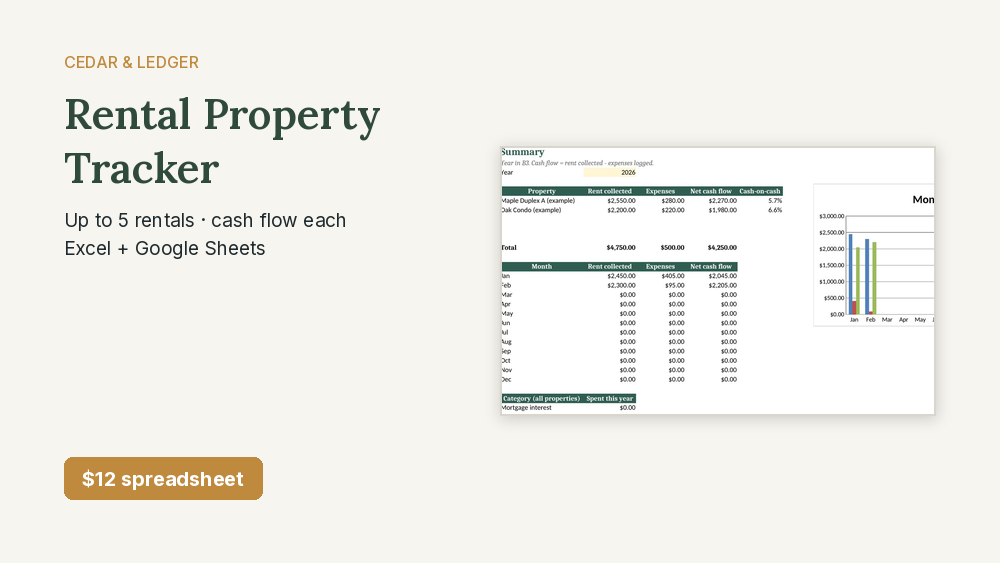The height and width of the screenshot is (563, 1000).
Task: Click the $2,045.00 January cash flow cell
Action: (723, 276)
